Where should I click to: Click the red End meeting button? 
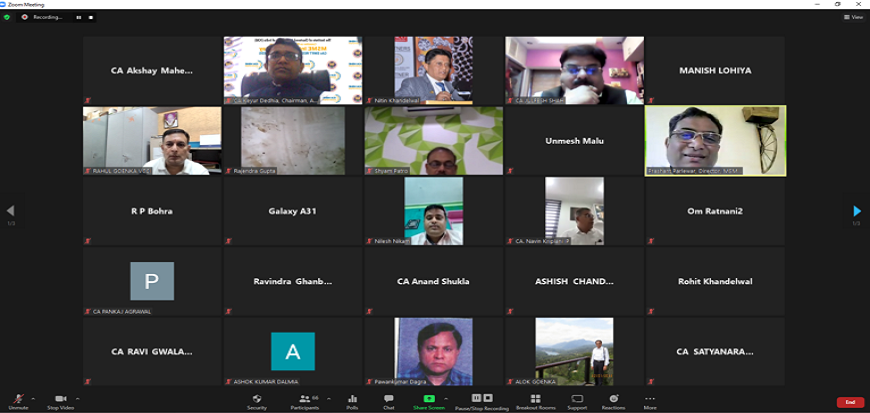[850, 402]
